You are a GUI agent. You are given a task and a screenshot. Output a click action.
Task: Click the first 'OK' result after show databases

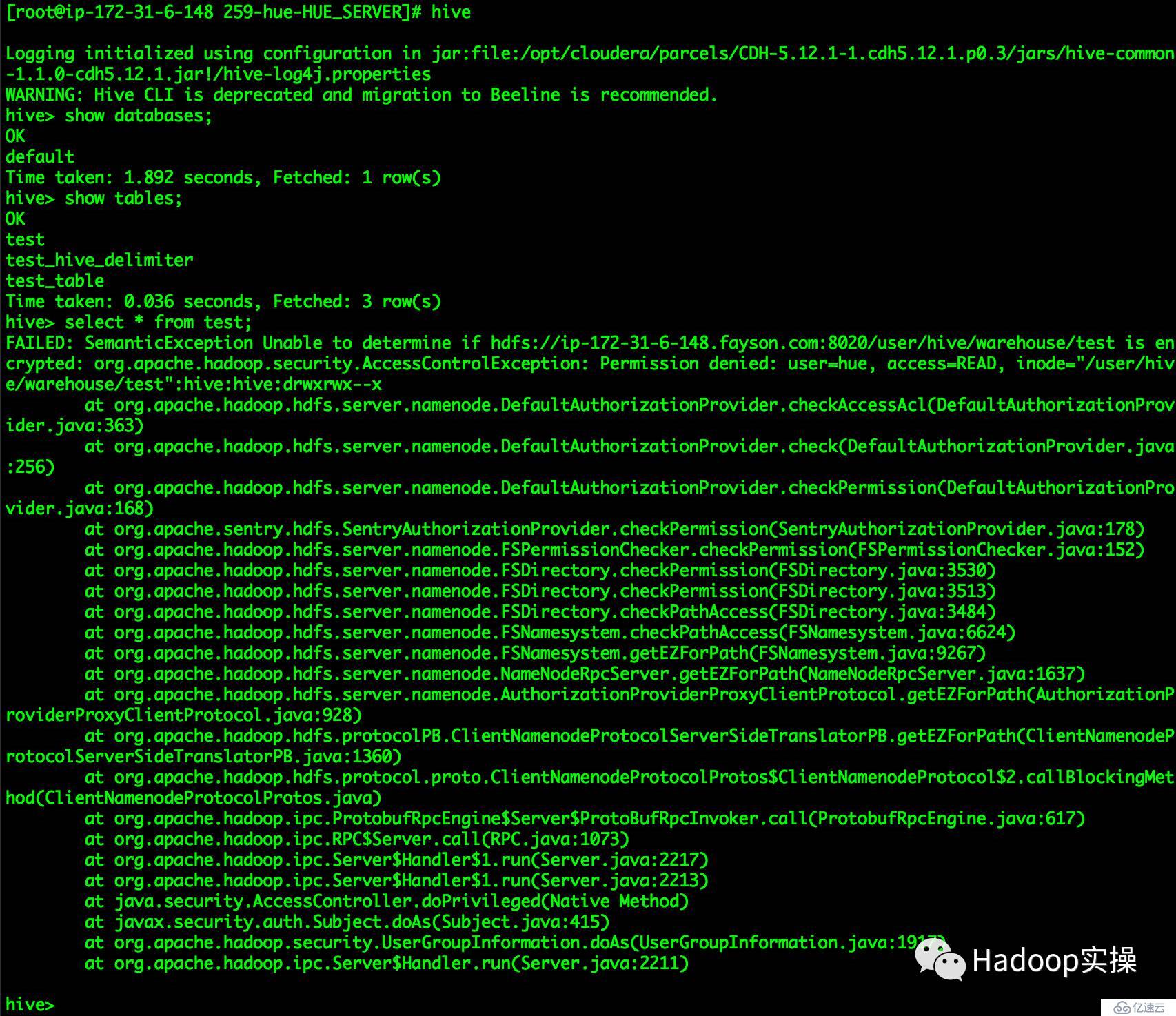15,136
